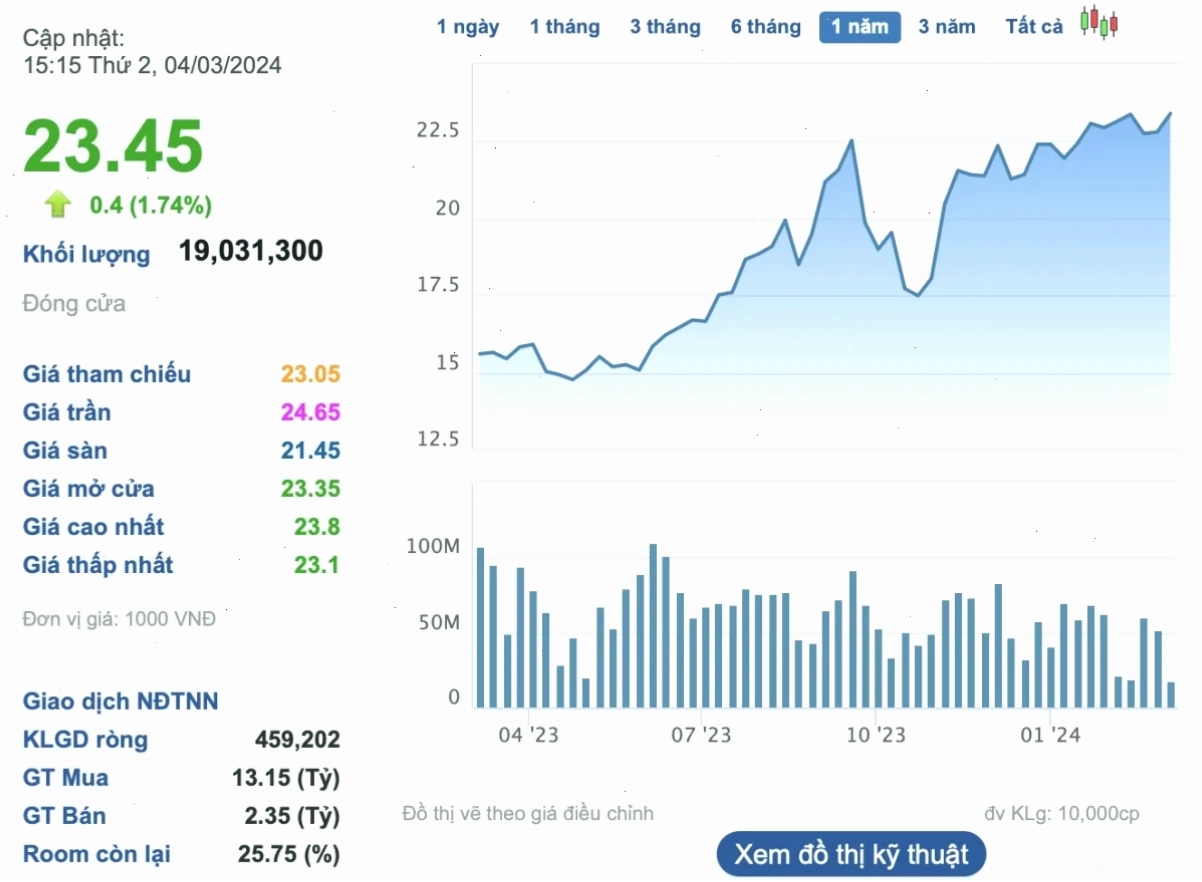Click the 'Giá mở cửa' label
The image size is (1202, 882).
89,489
